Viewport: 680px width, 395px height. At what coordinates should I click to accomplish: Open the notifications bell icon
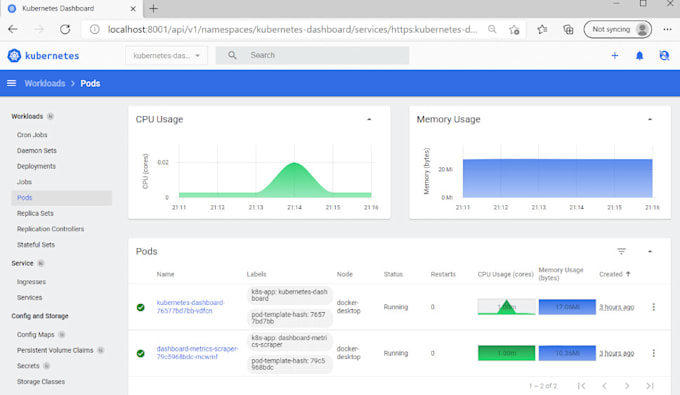pyautogui.click(x=639, y=55)
